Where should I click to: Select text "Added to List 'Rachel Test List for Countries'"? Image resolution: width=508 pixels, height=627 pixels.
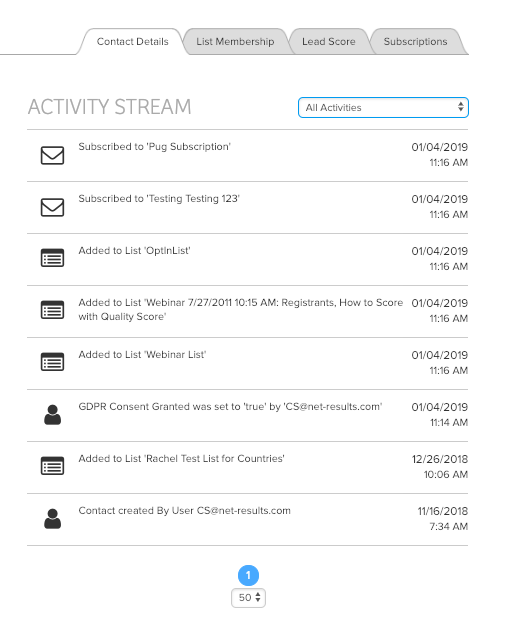pos(181,459)
